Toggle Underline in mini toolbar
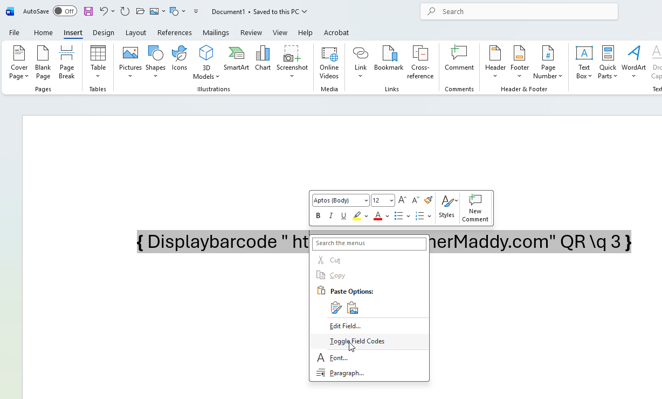The height and width of the screenshot is (399, 662). click(x=343, y=216)
